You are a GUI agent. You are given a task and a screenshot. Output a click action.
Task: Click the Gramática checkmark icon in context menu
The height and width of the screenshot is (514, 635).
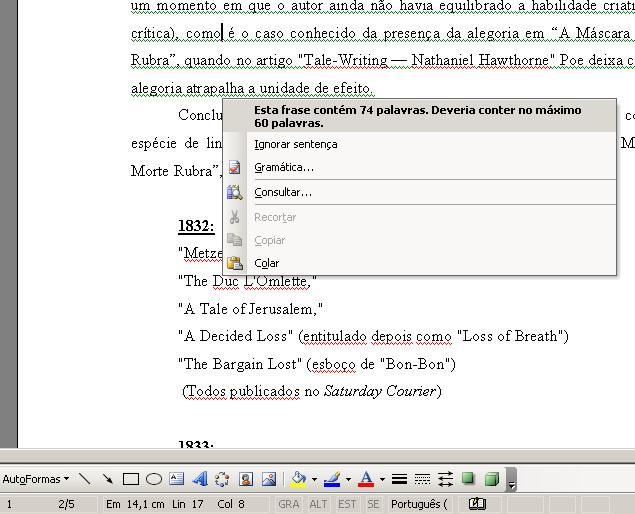[x=234, y=167]
